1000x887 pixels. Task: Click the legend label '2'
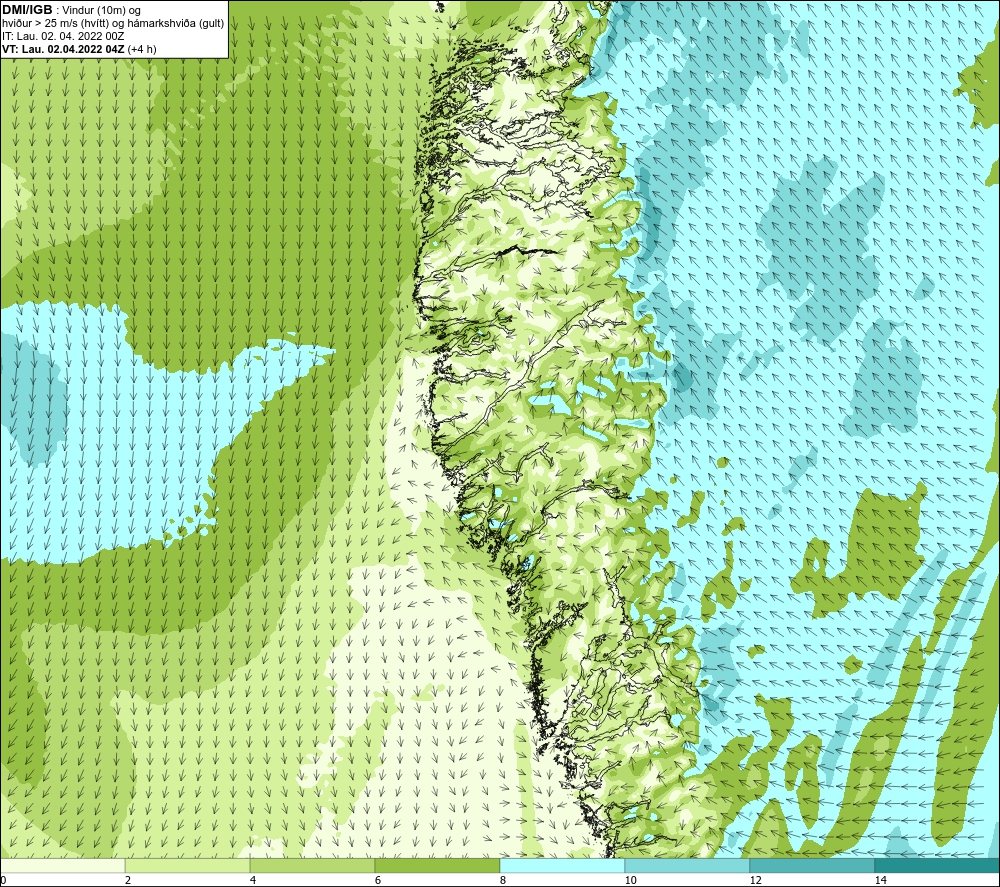point(128,881)
